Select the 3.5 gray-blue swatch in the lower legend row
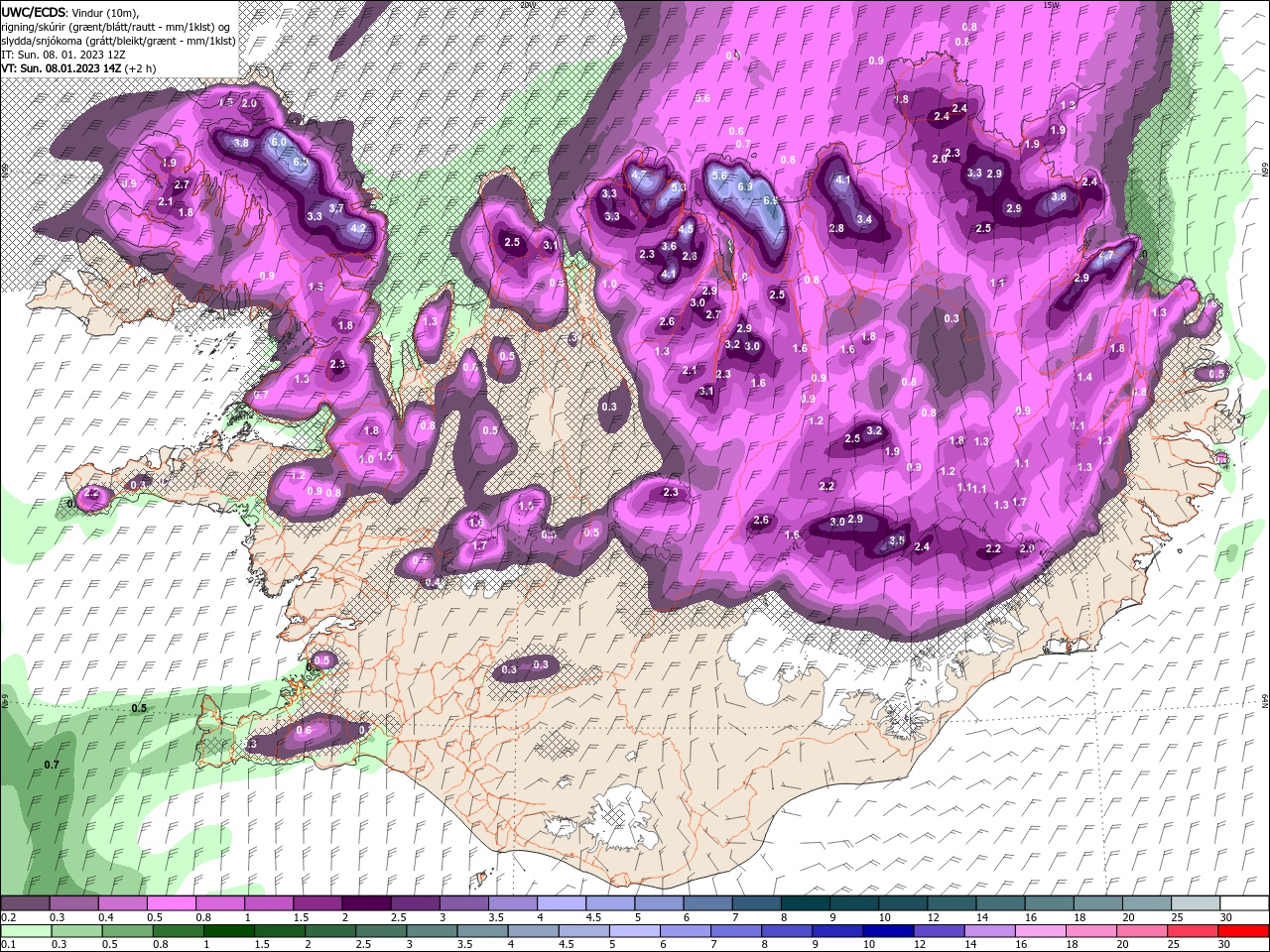 (x=482, y=931)
